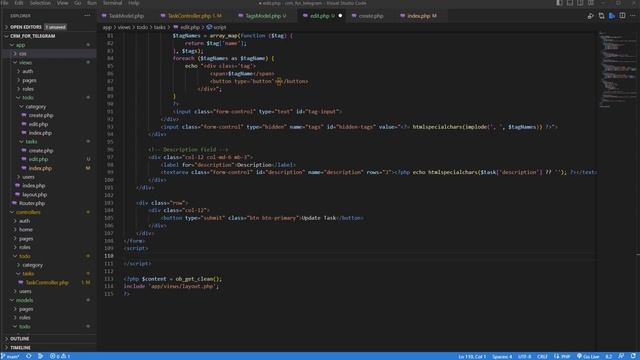The image size is (640, 360).
Task: Collapse the CRM_FOR_TELEGRAM root folder
Action: tap(32, 36)
